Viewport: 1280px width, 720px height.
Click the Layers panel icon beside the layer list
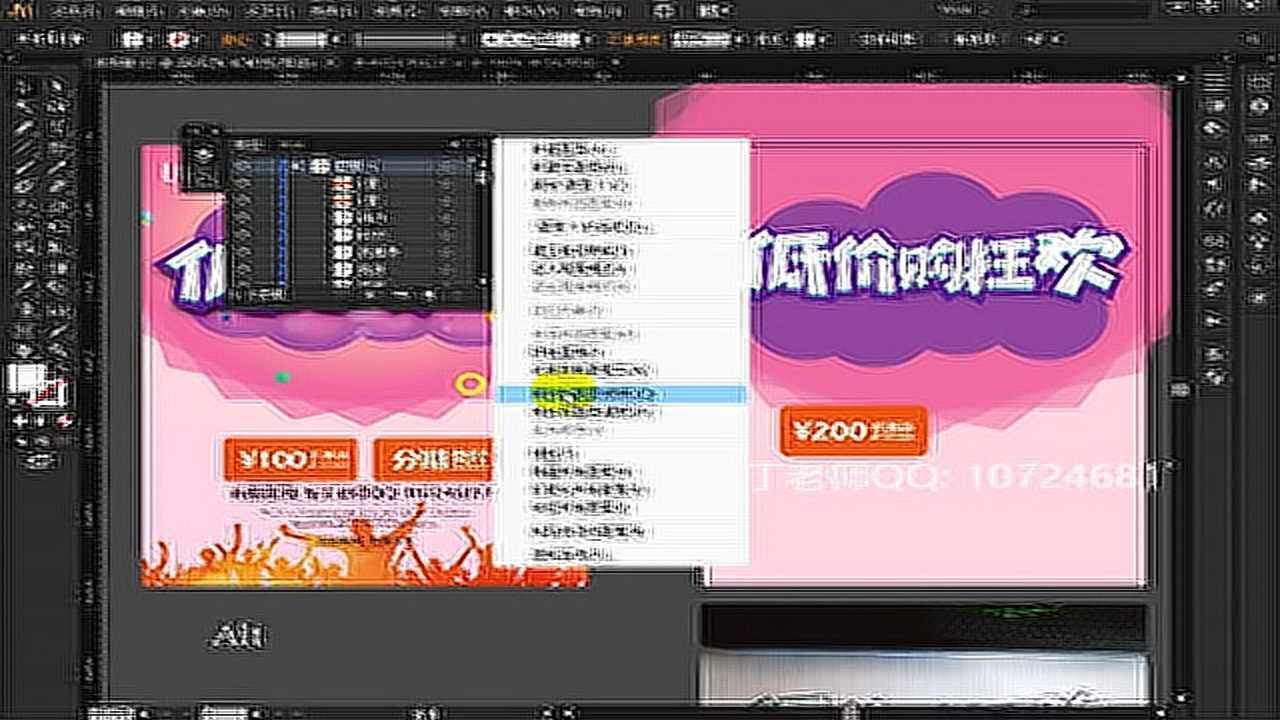pos(204,154)
